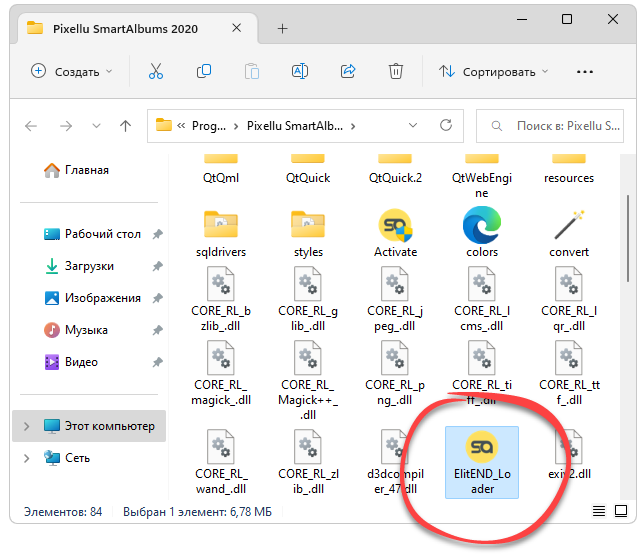The height and width of the screenshot is (560, 641).
Task: Open Главная in navigation pane
Action: pyautogui.click(x=76, y=170)
